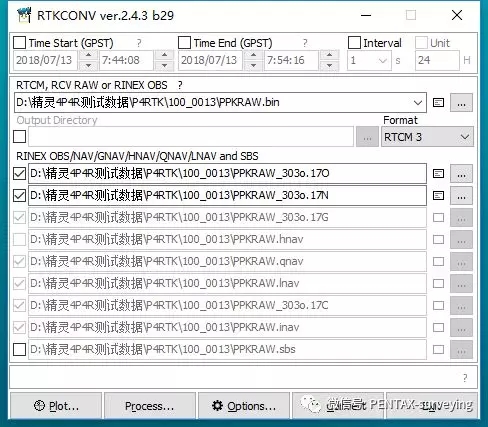Enable the Time End (GPST) checkbox

pyautogui.click(x=184, y=43)
